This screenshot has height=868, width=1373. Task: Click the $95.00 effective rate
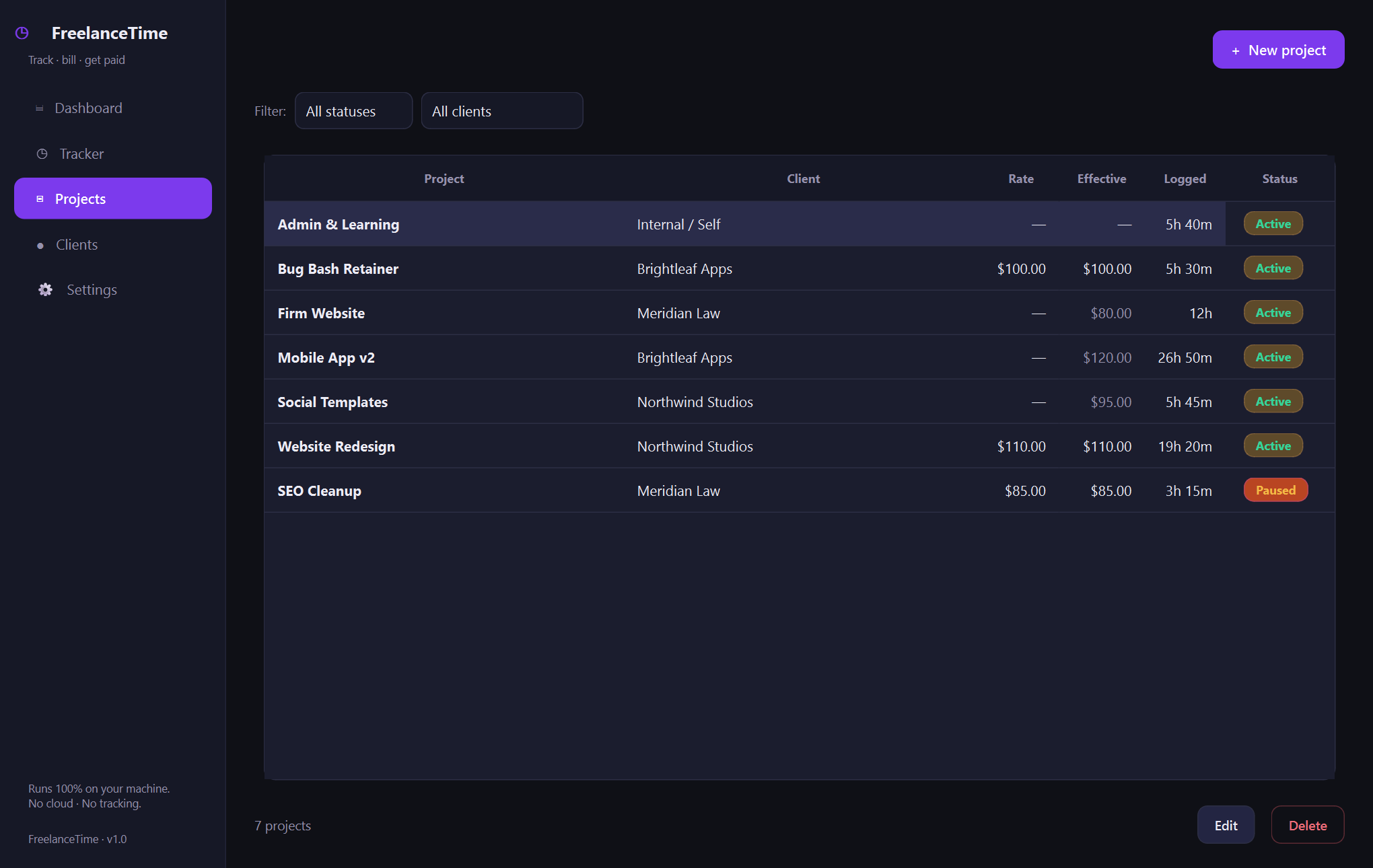1111,402
